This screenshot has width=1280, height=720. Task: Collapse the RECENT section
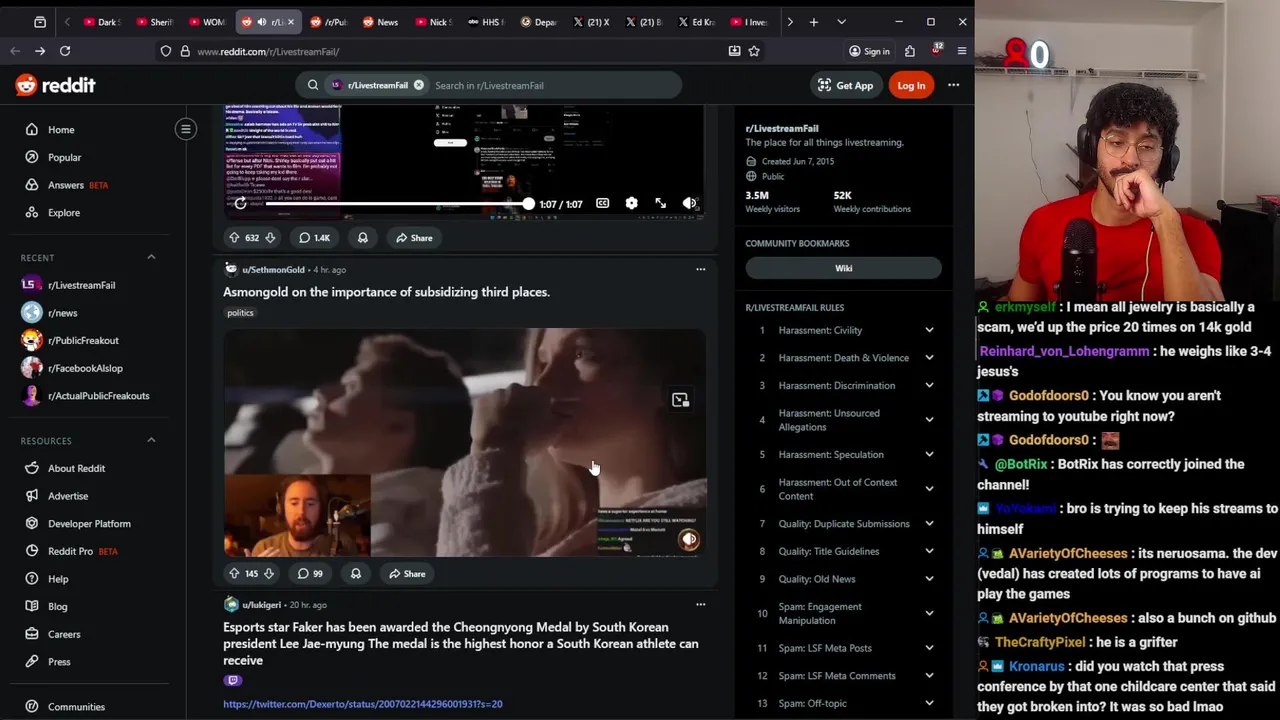tap(151, 257)
